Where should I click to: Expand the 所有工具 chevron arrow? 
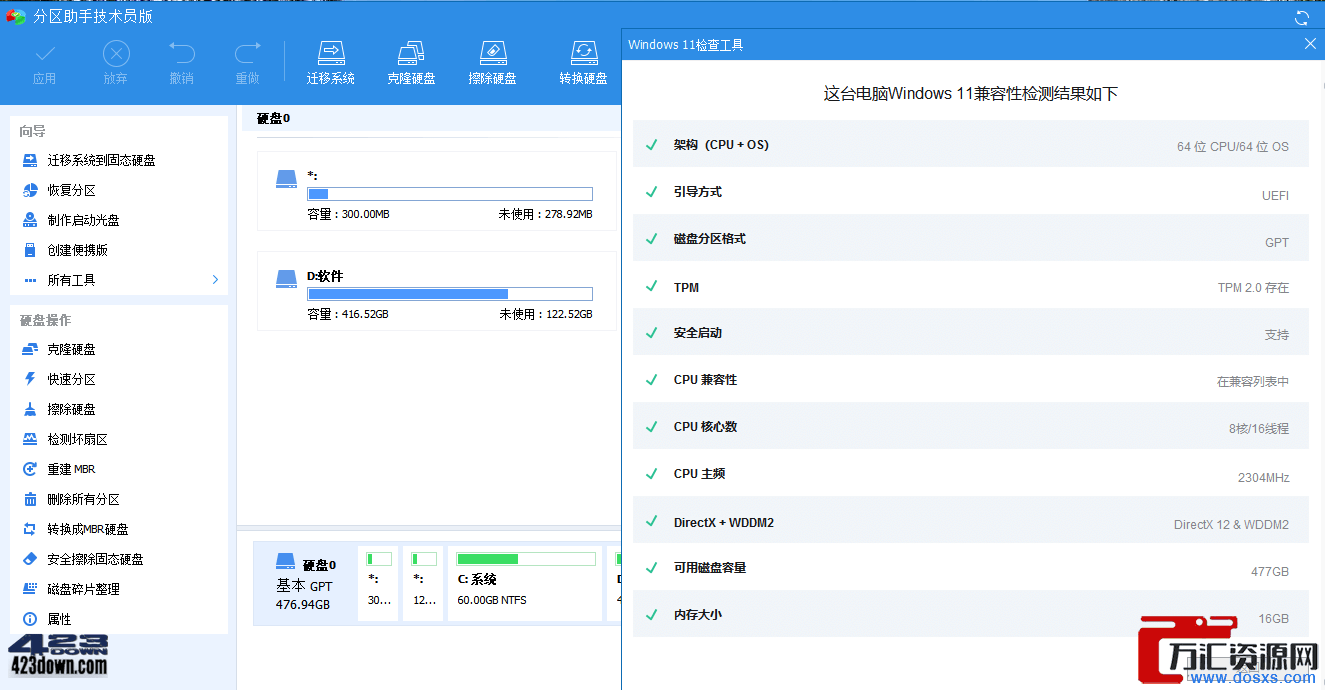point(215,280)
